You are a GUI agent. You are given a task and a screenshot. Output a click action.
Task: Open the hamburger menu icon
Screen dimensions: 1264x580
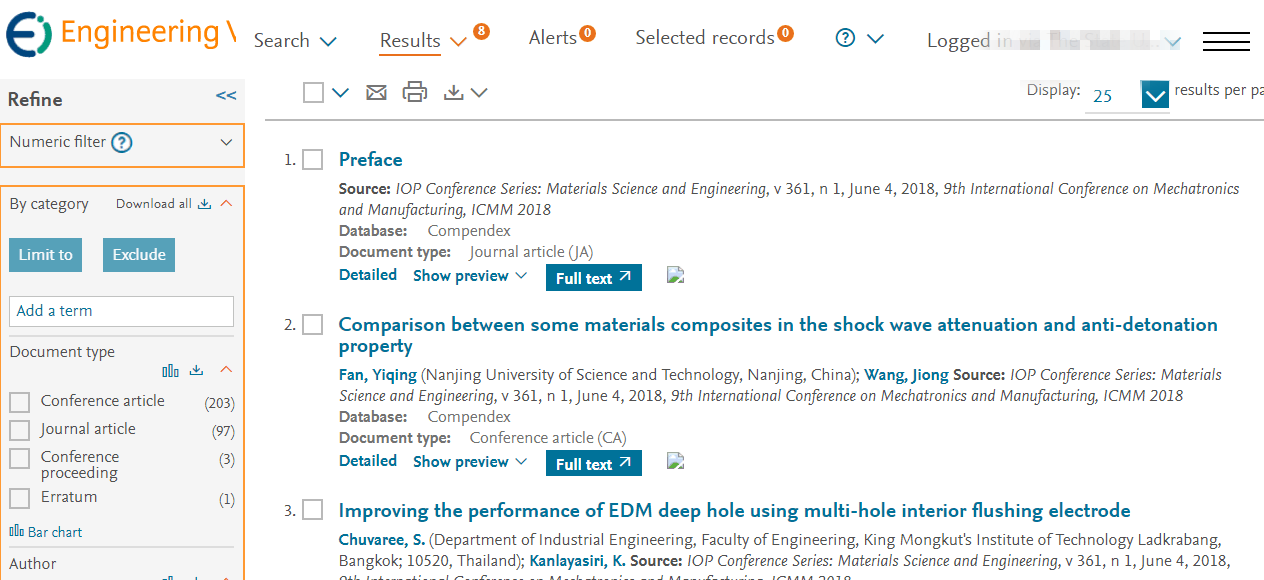(x=1226, y=41)
